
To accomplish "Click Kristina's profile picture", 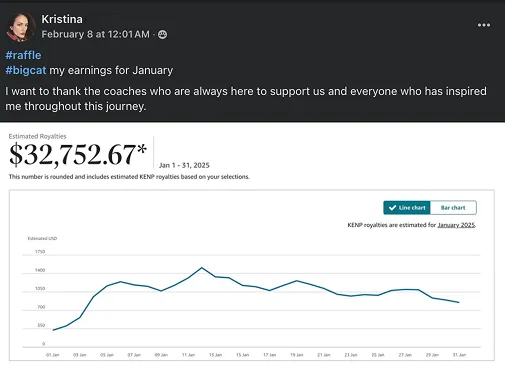I will click(x=20, y=27).
